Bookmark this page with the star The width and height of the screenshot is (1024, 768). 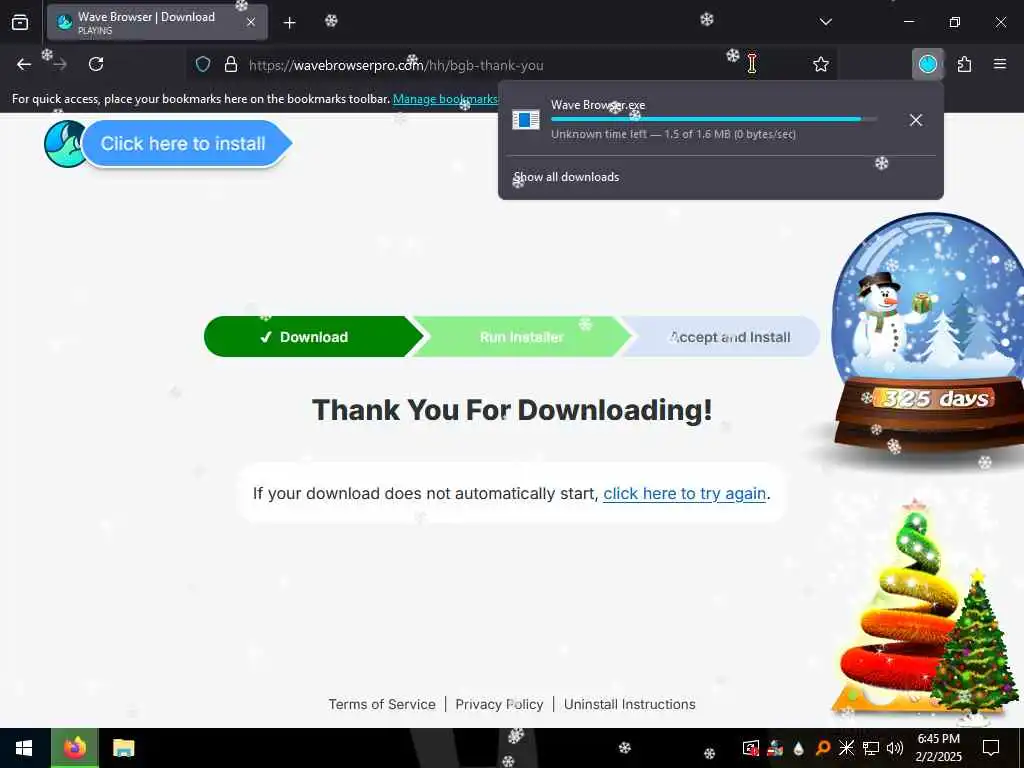point(821,64)
